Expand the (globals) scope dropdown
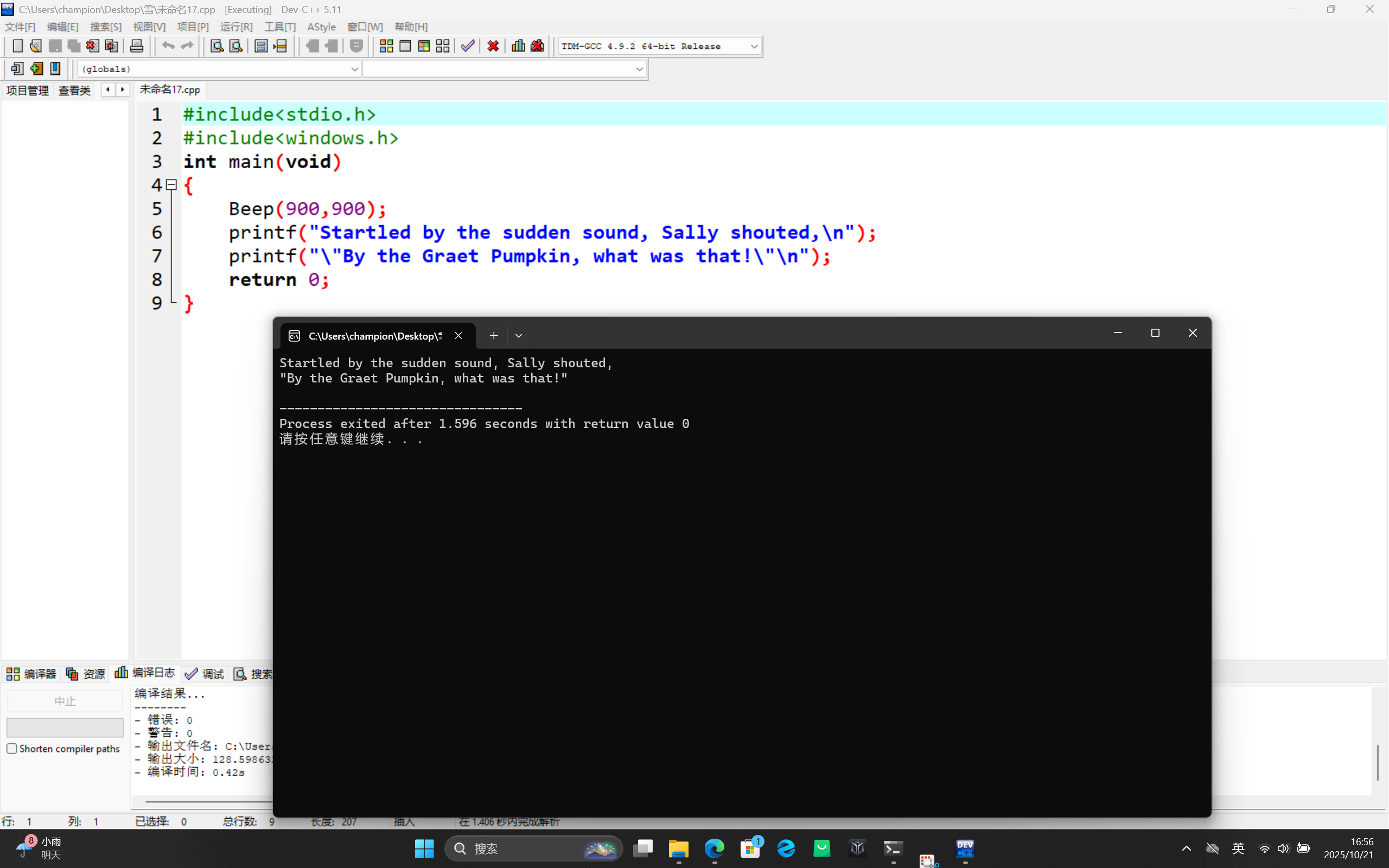 point(354,69)
